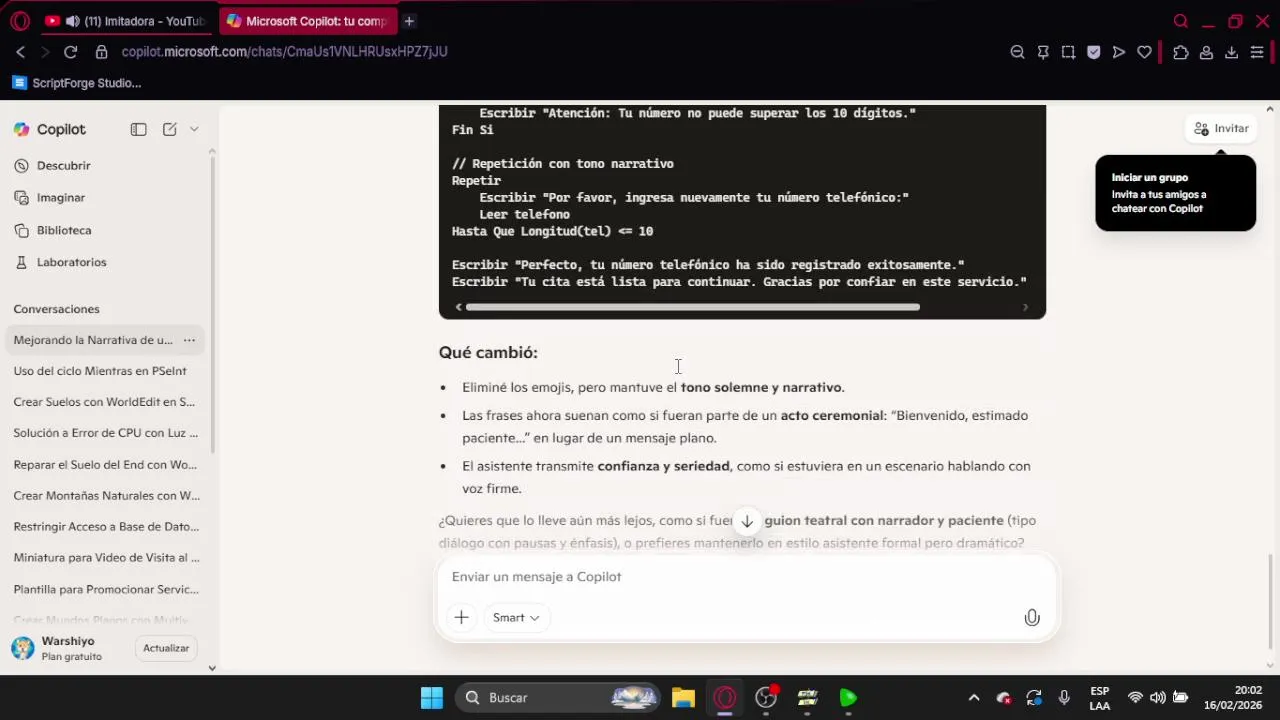Image resolution: width=1280 pixels, height=720 pixels.
Task: Click the zoom out icon in address bar
Action: 1017,52
